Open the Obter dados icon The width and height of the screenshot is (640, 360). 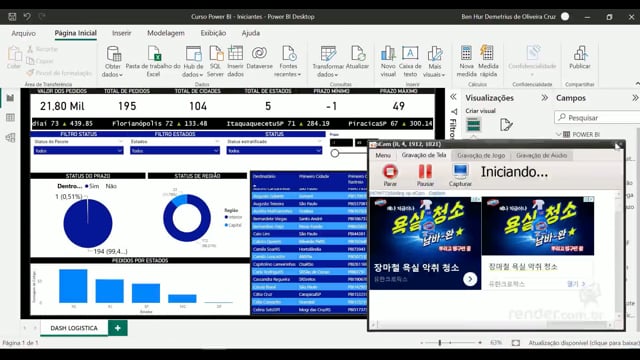(113, 54)
